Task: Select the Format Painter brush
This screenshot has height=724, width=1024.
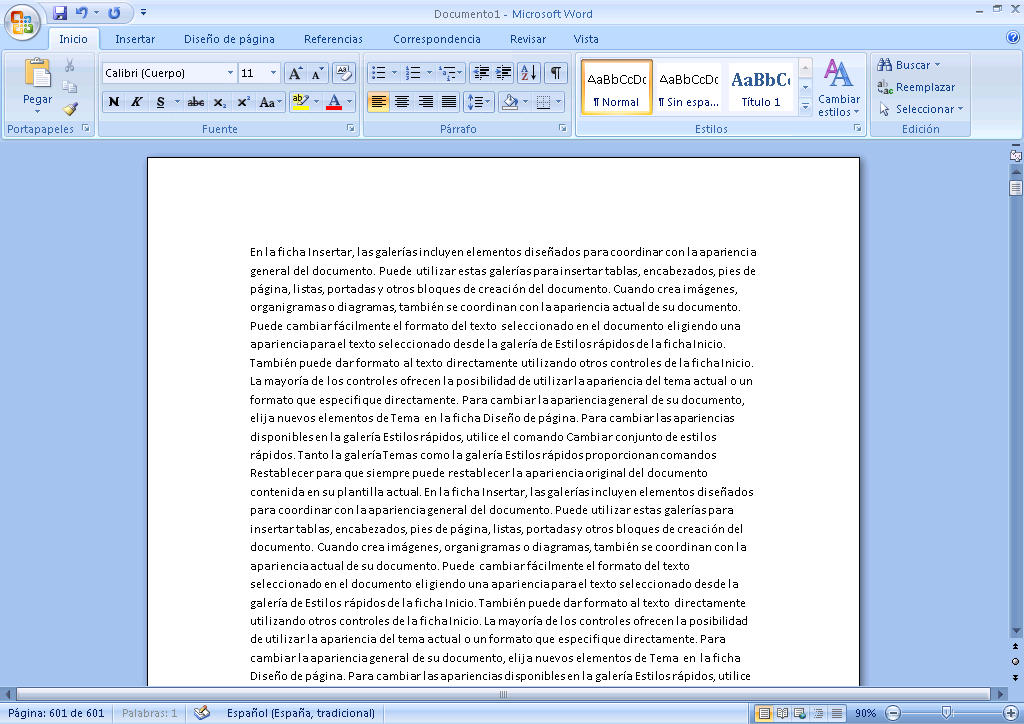Action: (x=70, y=108)
